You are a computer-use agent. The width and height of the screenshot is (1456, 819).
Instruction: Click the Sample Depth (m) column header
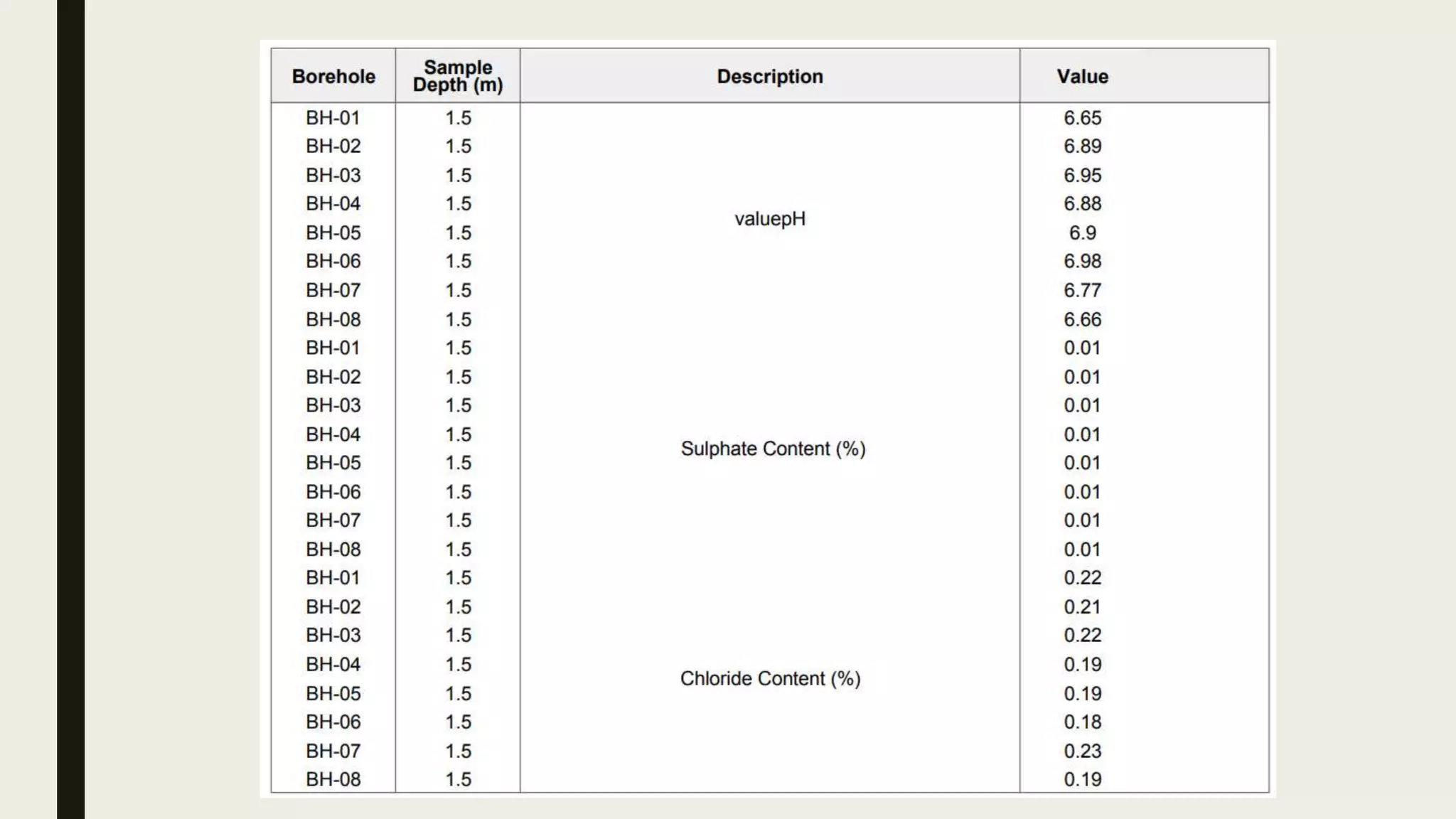pyautogui.click(x=458, y=76)
